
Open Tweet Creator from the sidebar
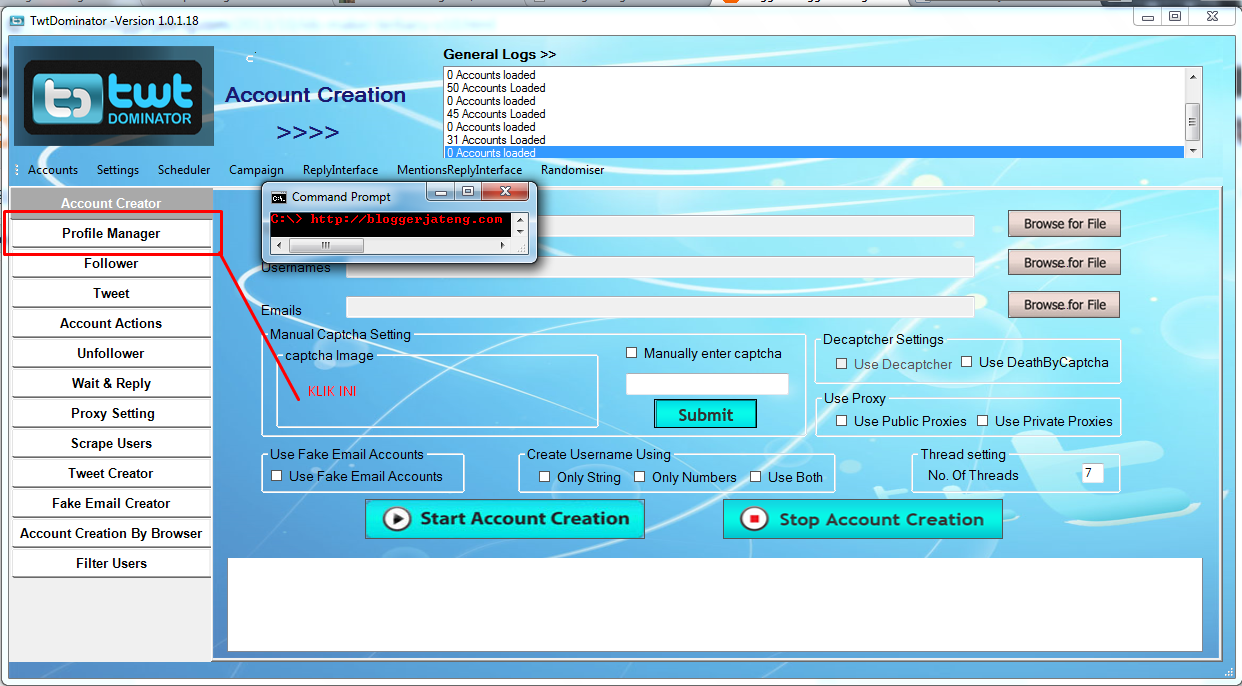pos(110,473)
